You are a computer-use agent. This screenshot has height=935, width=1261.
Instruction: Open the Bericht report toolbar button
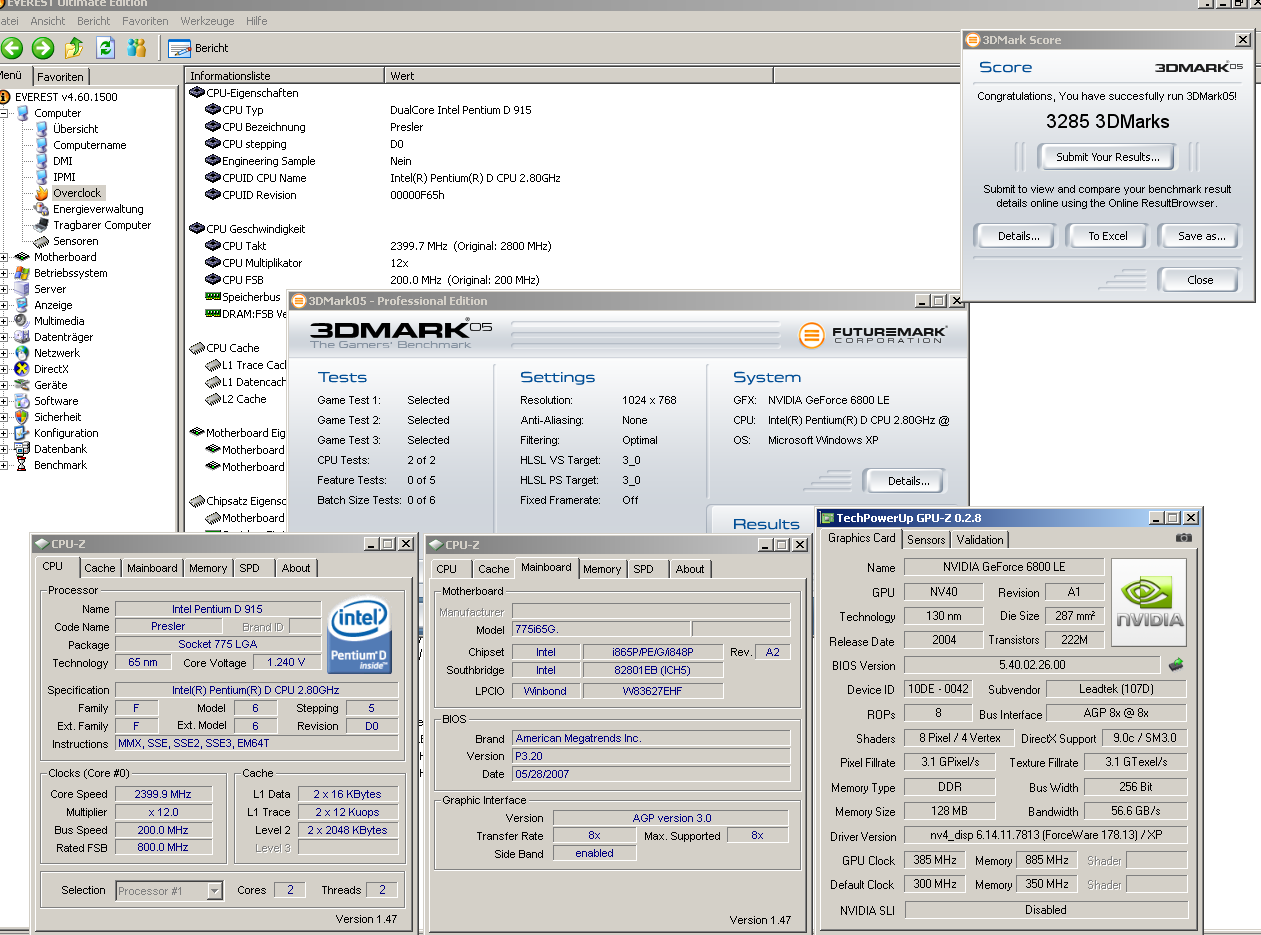coord(199,48)
